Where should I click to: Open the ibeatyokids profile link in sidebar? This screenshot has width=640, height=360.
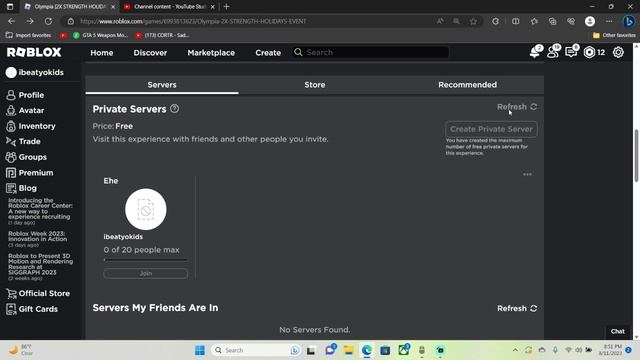point(35,73)
